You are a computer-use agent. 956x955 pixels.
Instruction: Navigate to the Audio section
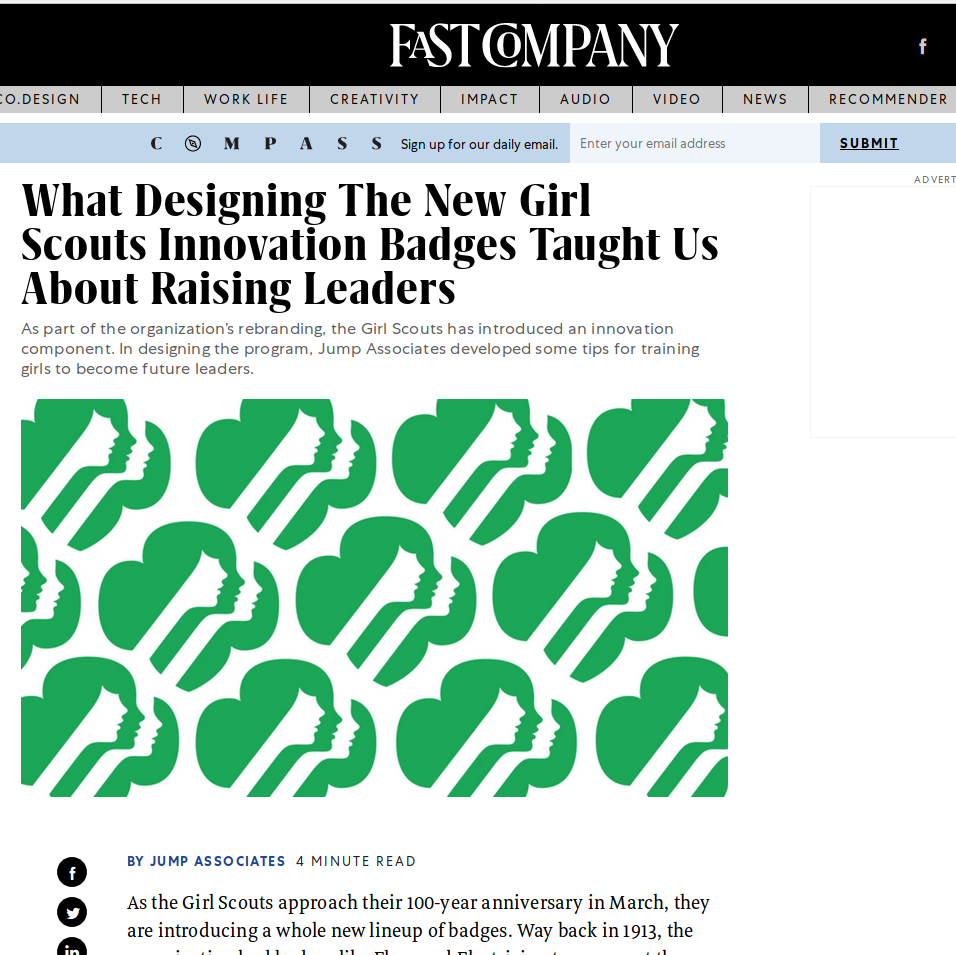[x=585, y=99]
